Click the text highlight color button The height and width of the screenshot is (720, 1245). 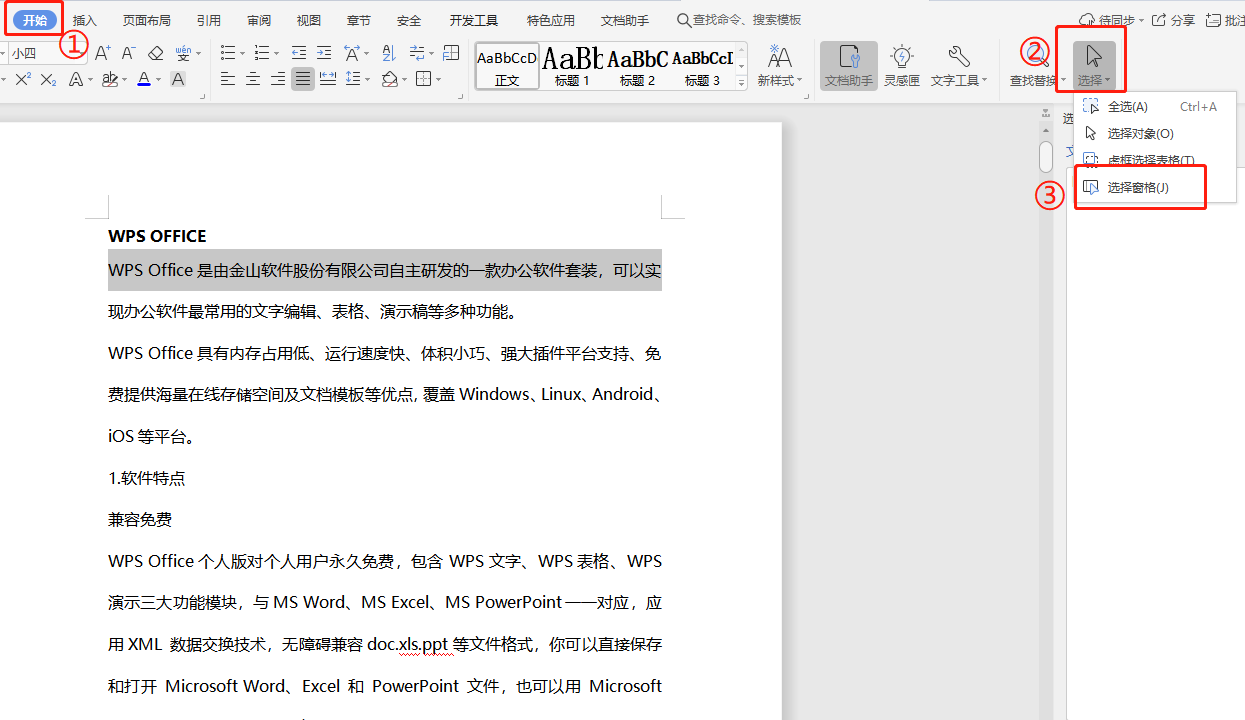tap(110, 79)
